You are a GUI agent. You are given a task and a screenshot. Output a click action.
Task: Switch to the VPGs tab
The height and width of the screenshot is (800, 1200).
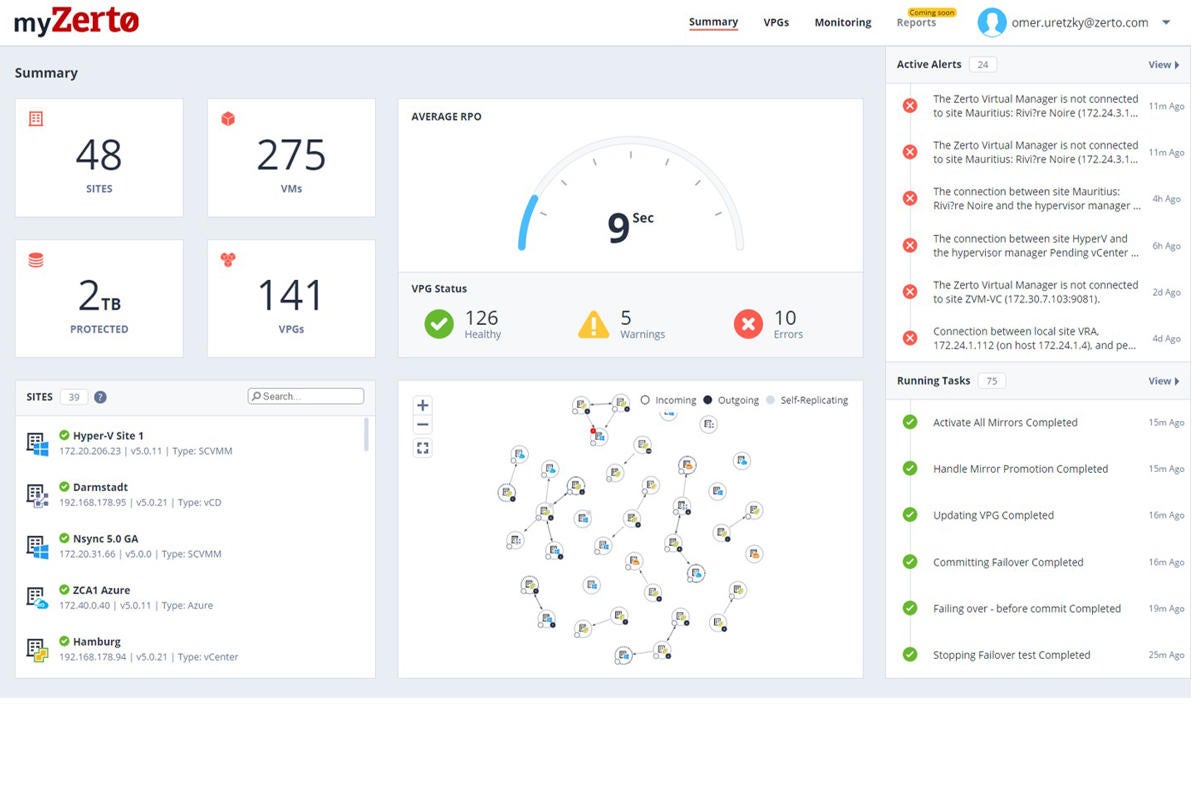pyautogui.click(x=776, y=22)
